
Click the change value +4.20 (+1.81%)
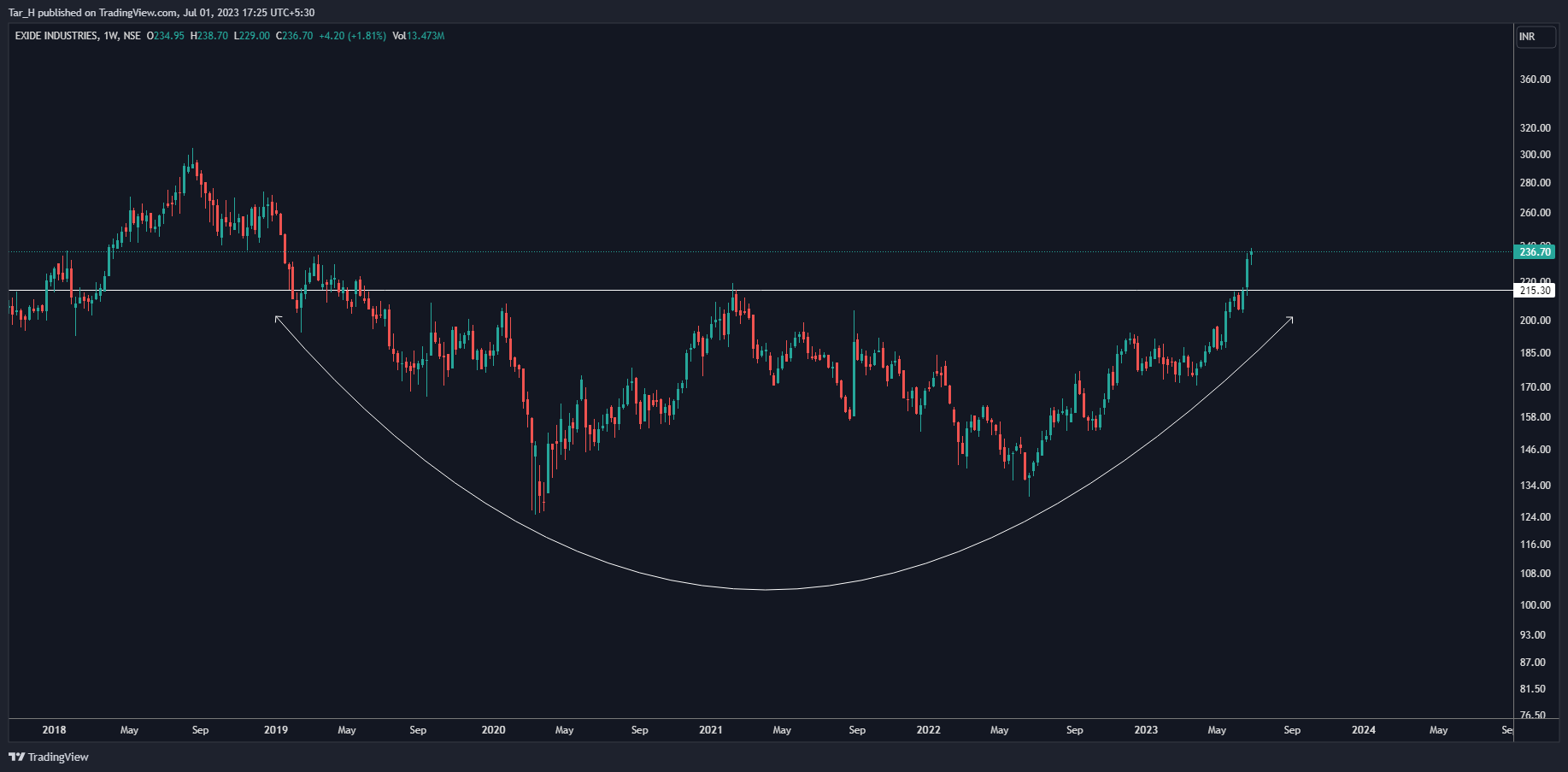point(352,36)
